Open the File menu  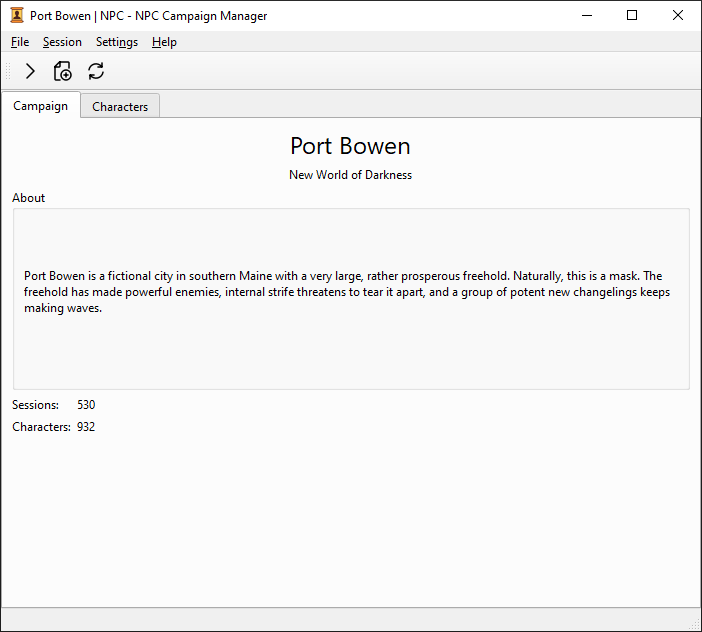(x=20, y=42)
